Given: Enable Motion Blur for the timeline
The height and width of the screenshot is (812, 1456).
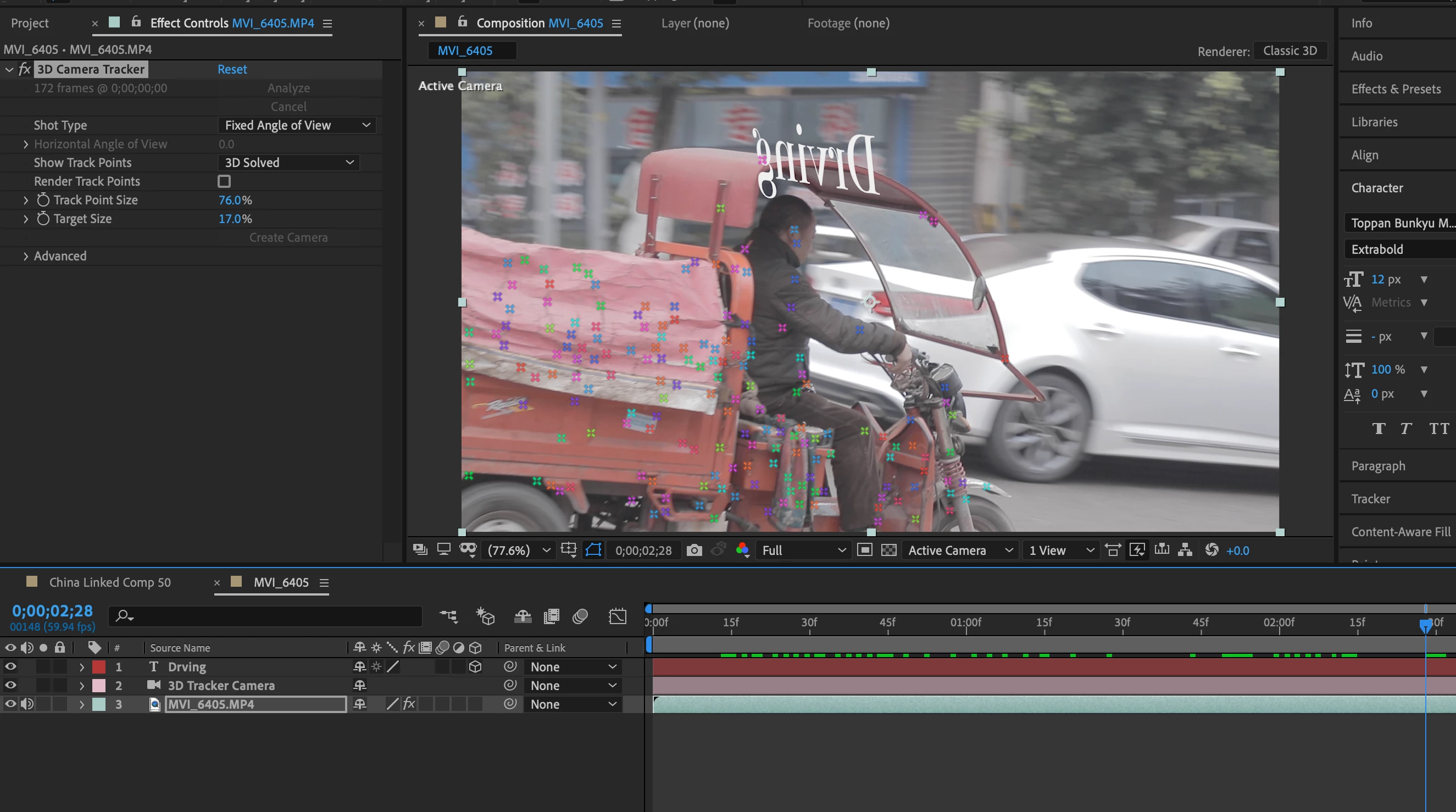Looking at the screenshot, I should pyautogui.click(x=580, y=616).
